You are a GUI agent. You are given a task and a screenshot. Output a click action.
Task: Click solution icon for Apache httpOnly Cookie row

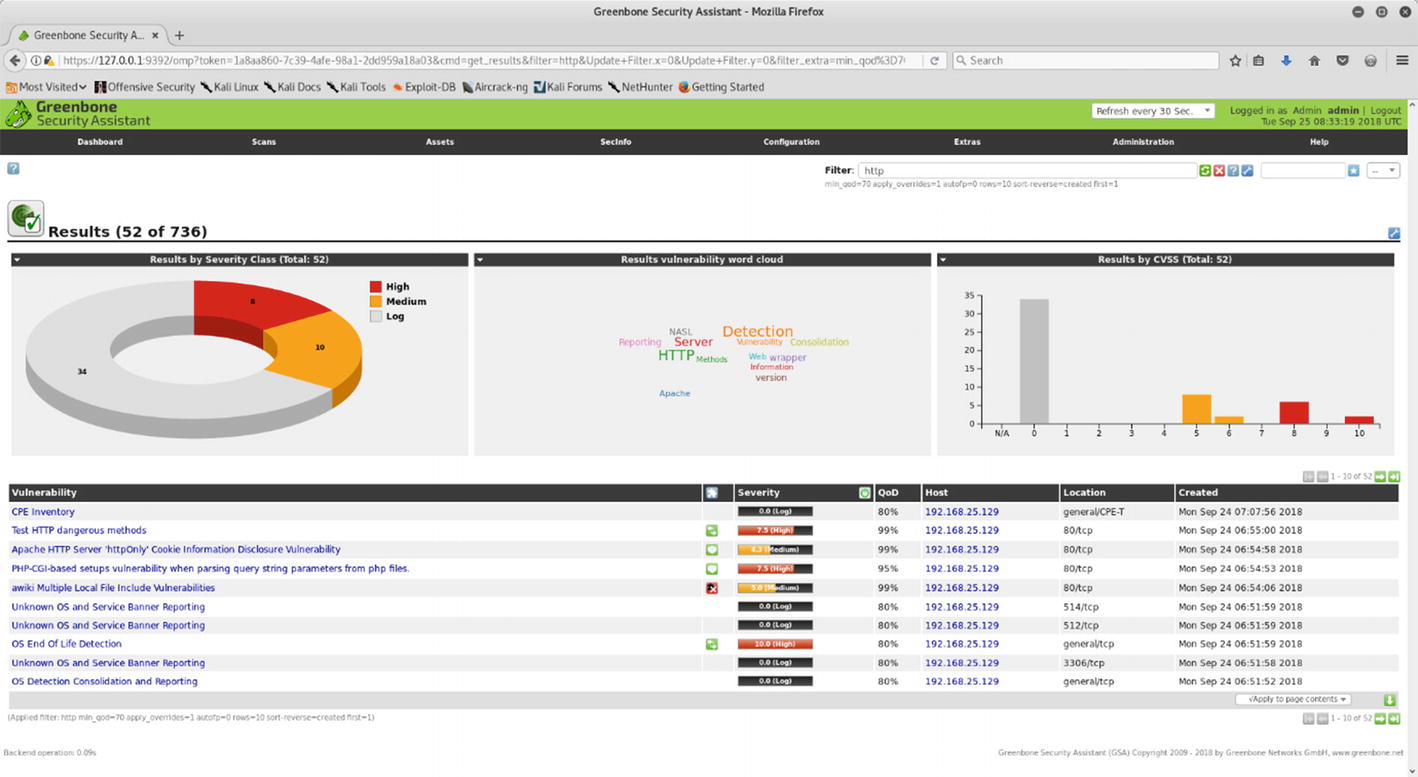[711, 550]
